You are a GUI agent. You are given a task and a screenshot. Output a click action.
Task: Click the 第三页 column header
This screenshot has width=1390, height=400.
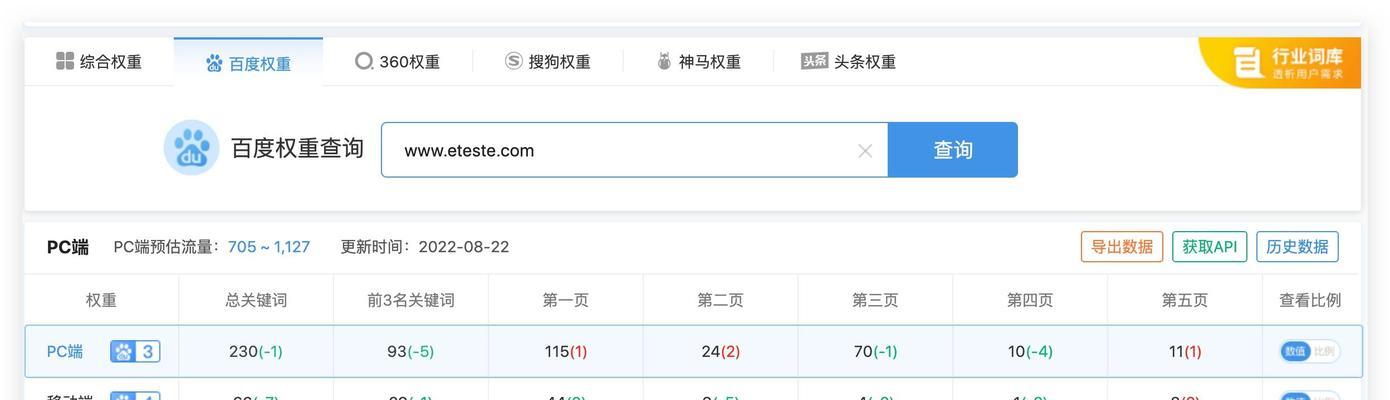pos(875,300)
